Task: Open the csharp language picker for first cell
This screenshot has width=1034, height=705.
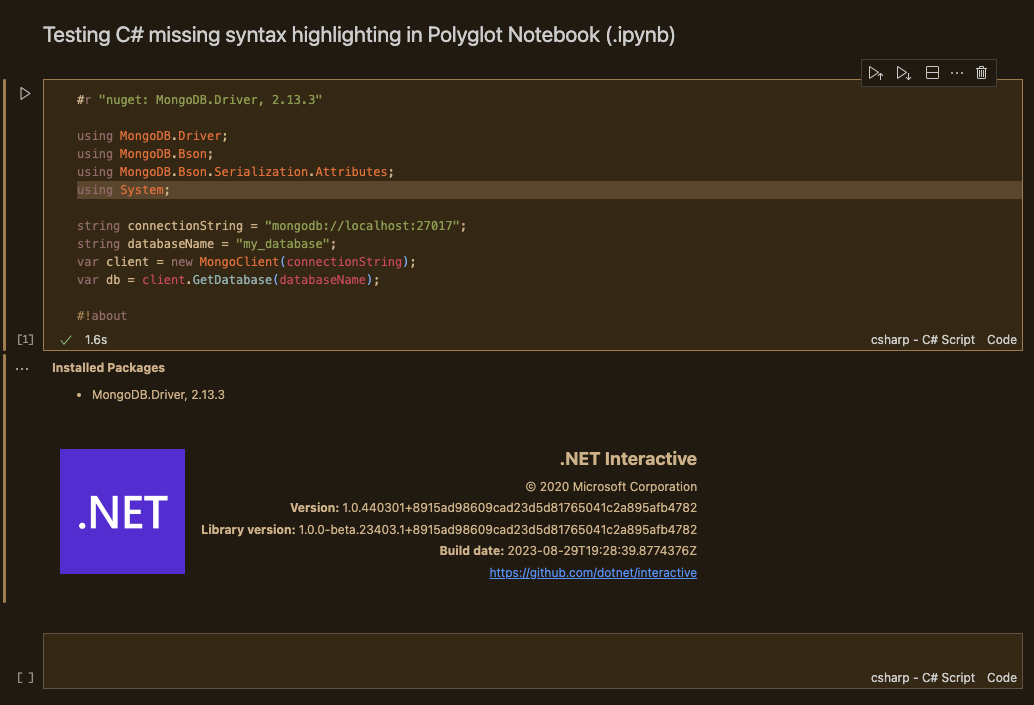Action: [923, 339]
